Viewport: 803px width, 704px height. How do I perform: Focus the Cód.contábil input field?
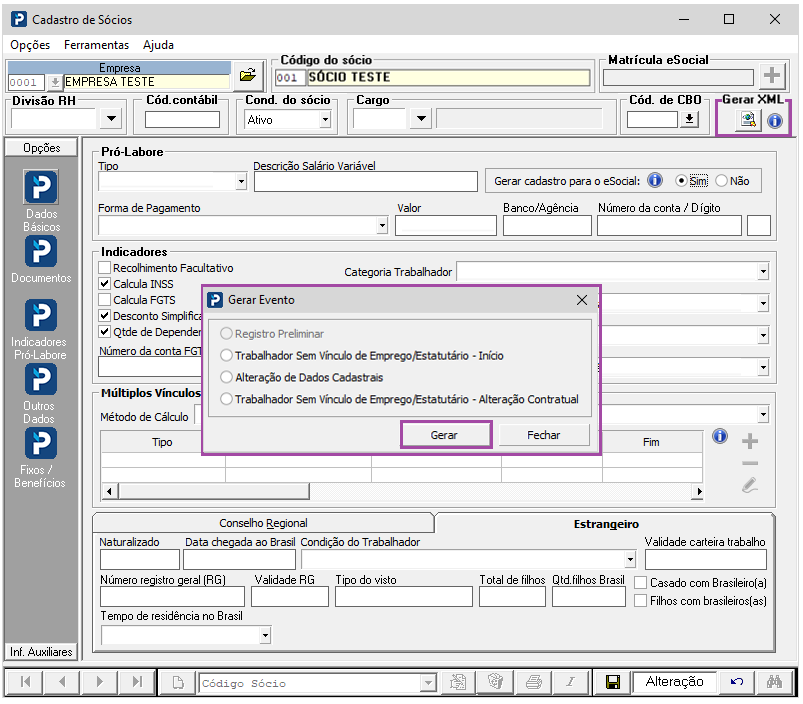click(x=182, y=119)
